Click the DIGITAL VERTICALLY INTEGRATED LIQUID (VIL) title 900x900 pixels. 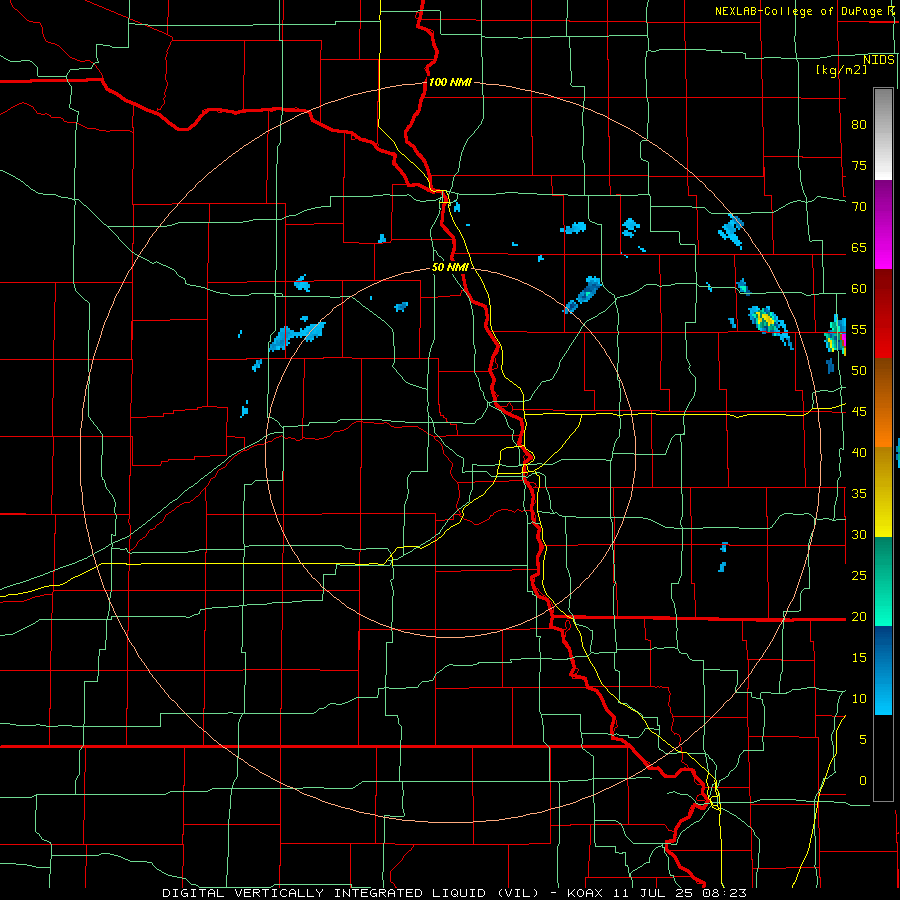pos(350,893)
